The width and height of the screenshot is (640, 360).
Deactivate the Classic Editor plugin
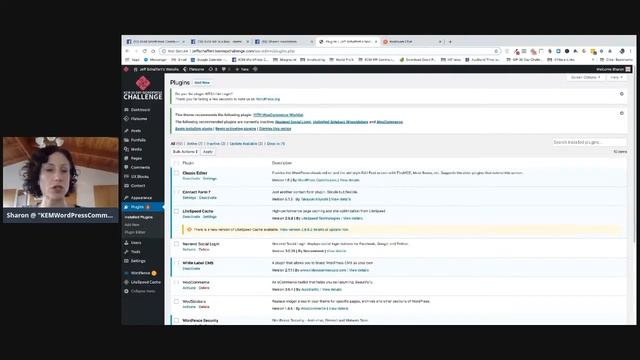[x=191, y=179]
